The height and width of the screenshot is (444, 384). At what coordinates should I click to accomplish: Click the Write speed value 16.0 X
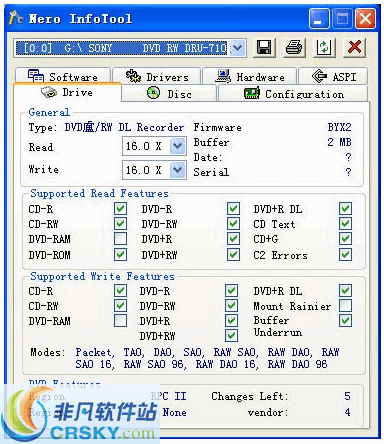point(144,170)
